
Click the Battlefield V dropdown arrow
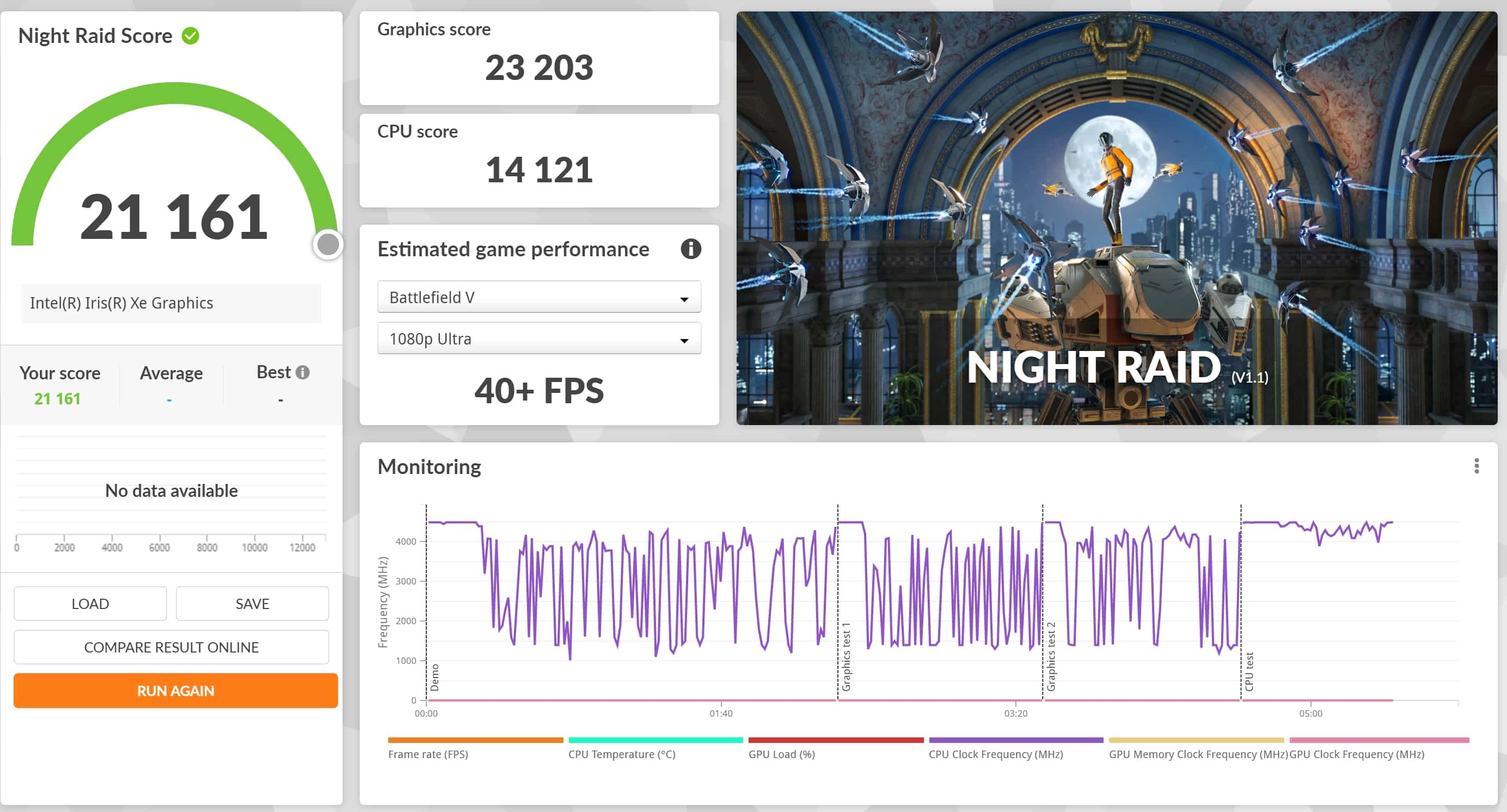tap(683, 299)
